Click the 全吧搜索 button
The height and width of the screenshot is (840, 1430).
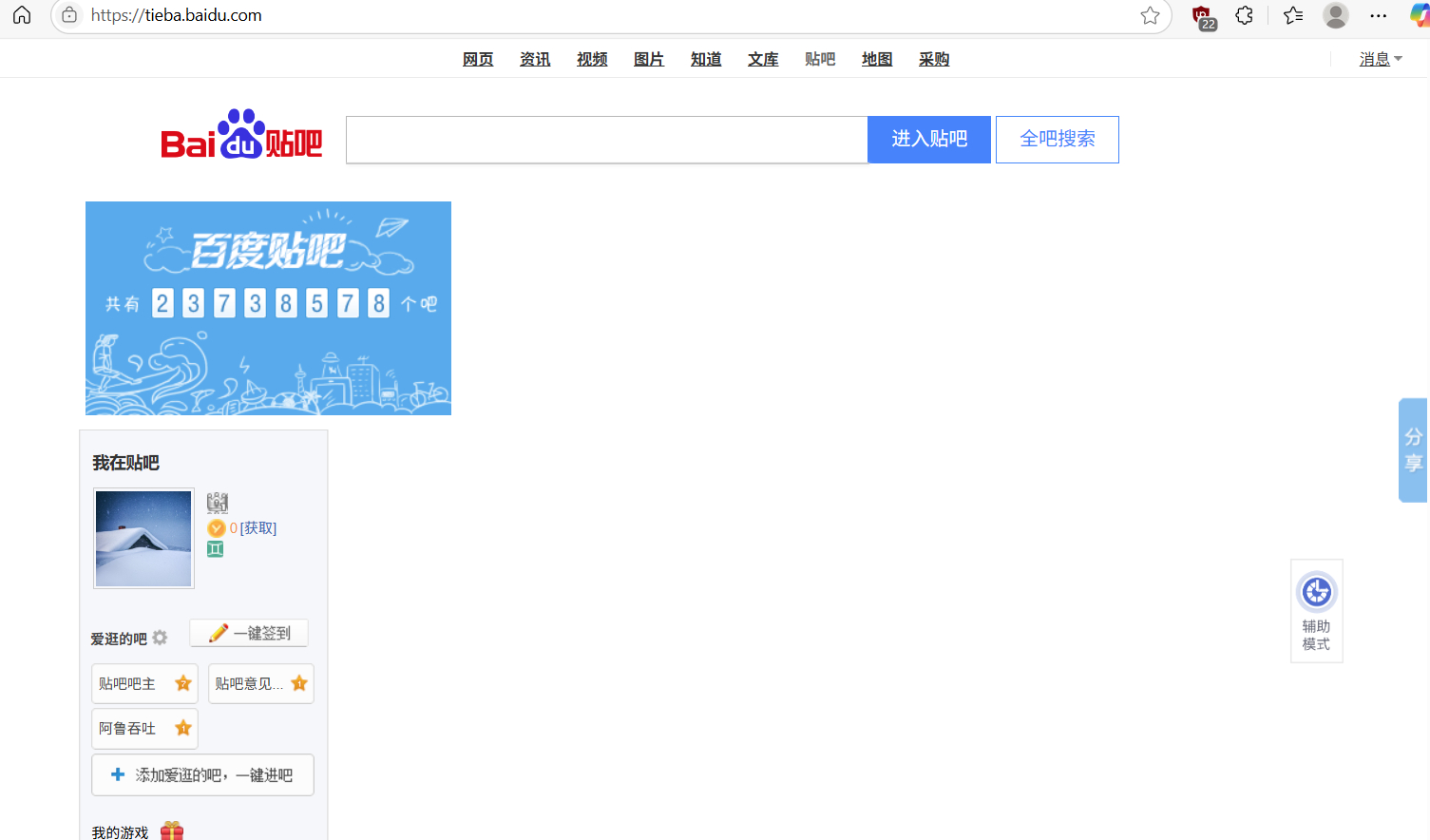click(x=1057, y=140)
